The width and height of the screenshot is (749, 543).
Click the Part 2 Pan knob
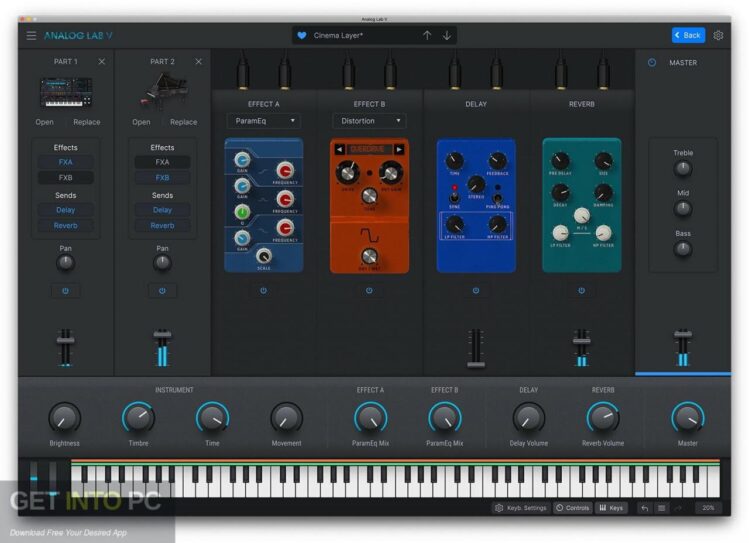pos(162,263)
